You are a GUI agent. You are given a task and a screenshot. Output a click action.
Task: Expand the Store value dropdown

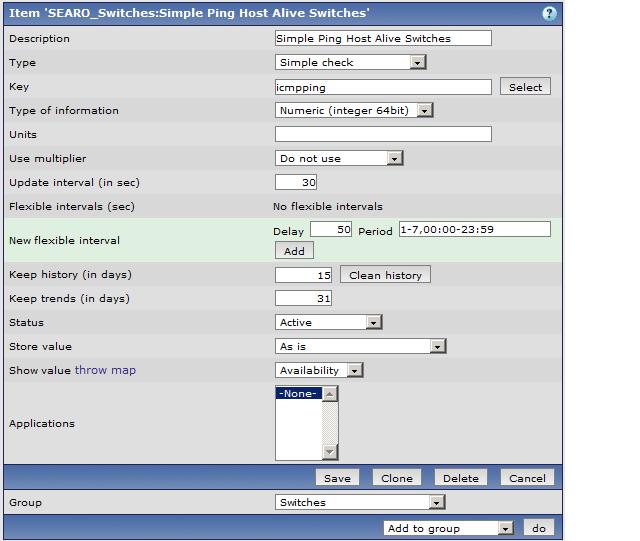tap(360, 346)
